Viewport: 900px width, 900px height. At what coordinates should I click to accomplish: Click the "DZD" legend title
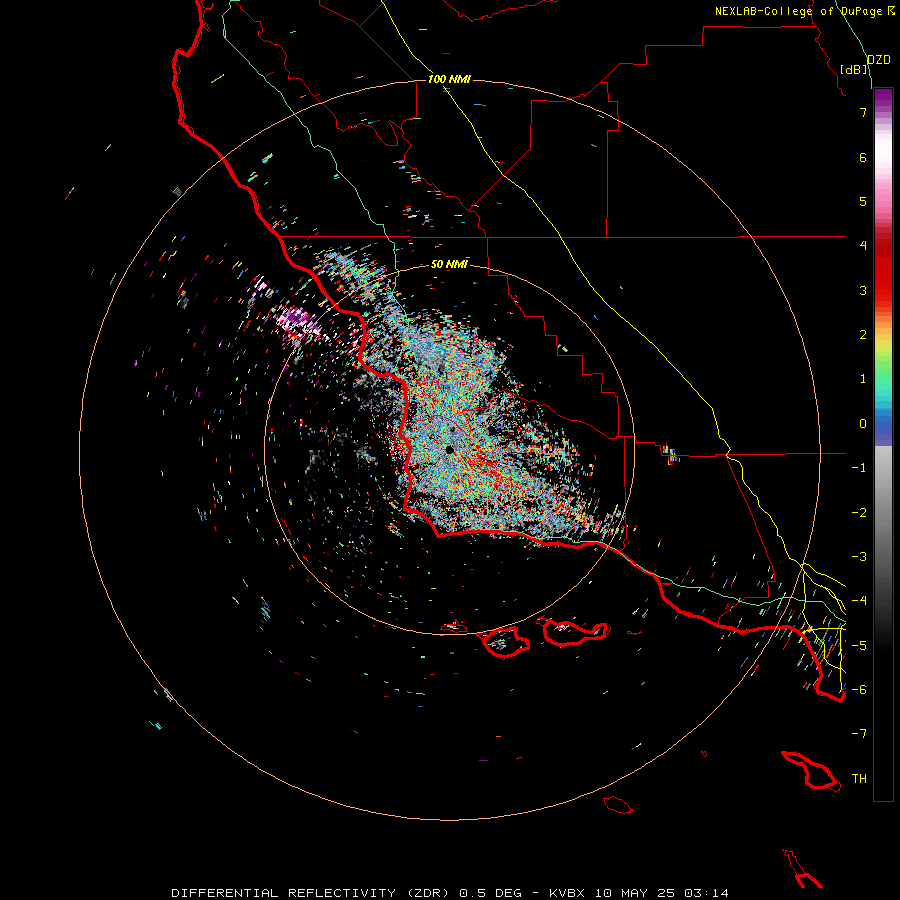878,60
